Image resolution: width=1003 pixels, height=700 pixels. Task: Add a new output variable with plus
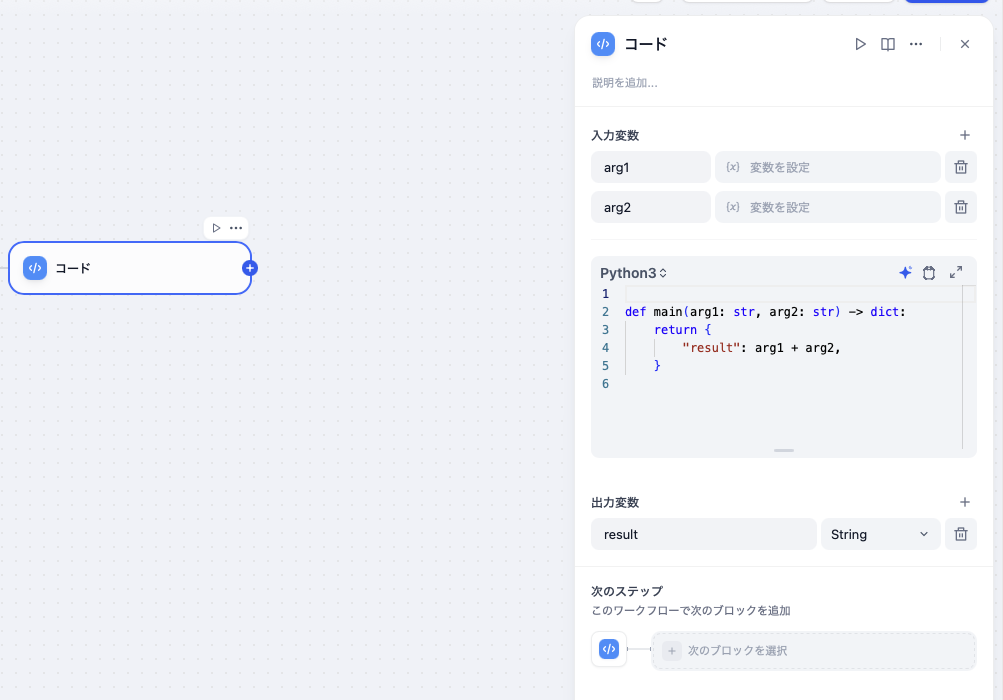tap(965, 502)
